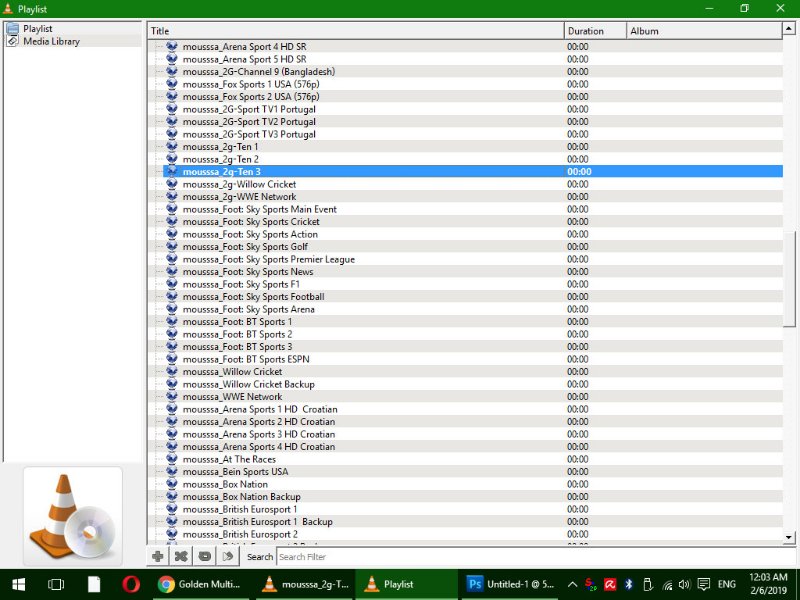This screenshot has height=600, width=800.
Task: Click stream icon of WWE Network without 2g
Action: click(x=172, y=396)
